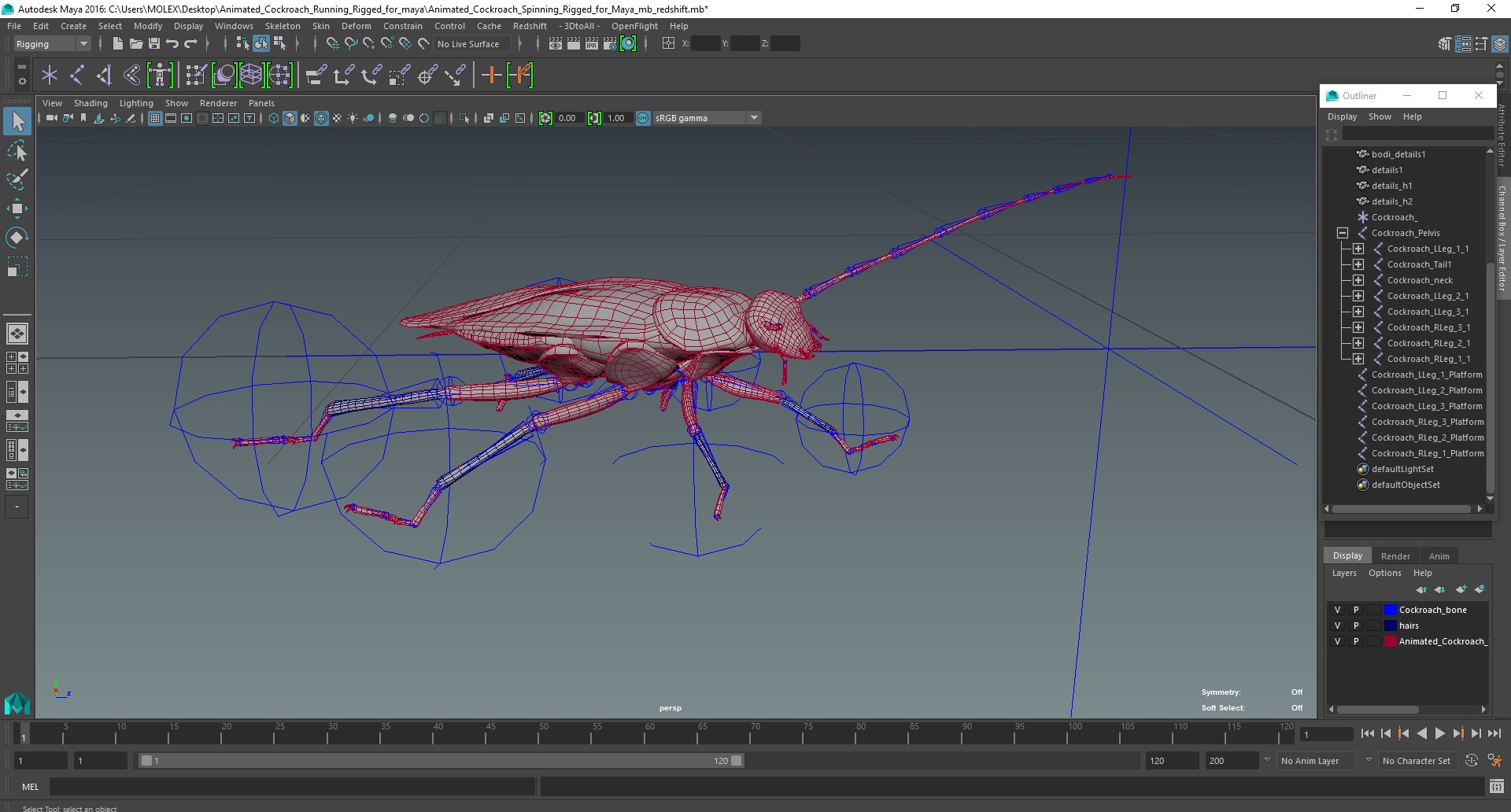Click the Create Lattice shelf icon

pyautogui.click(x=251, y=76)
